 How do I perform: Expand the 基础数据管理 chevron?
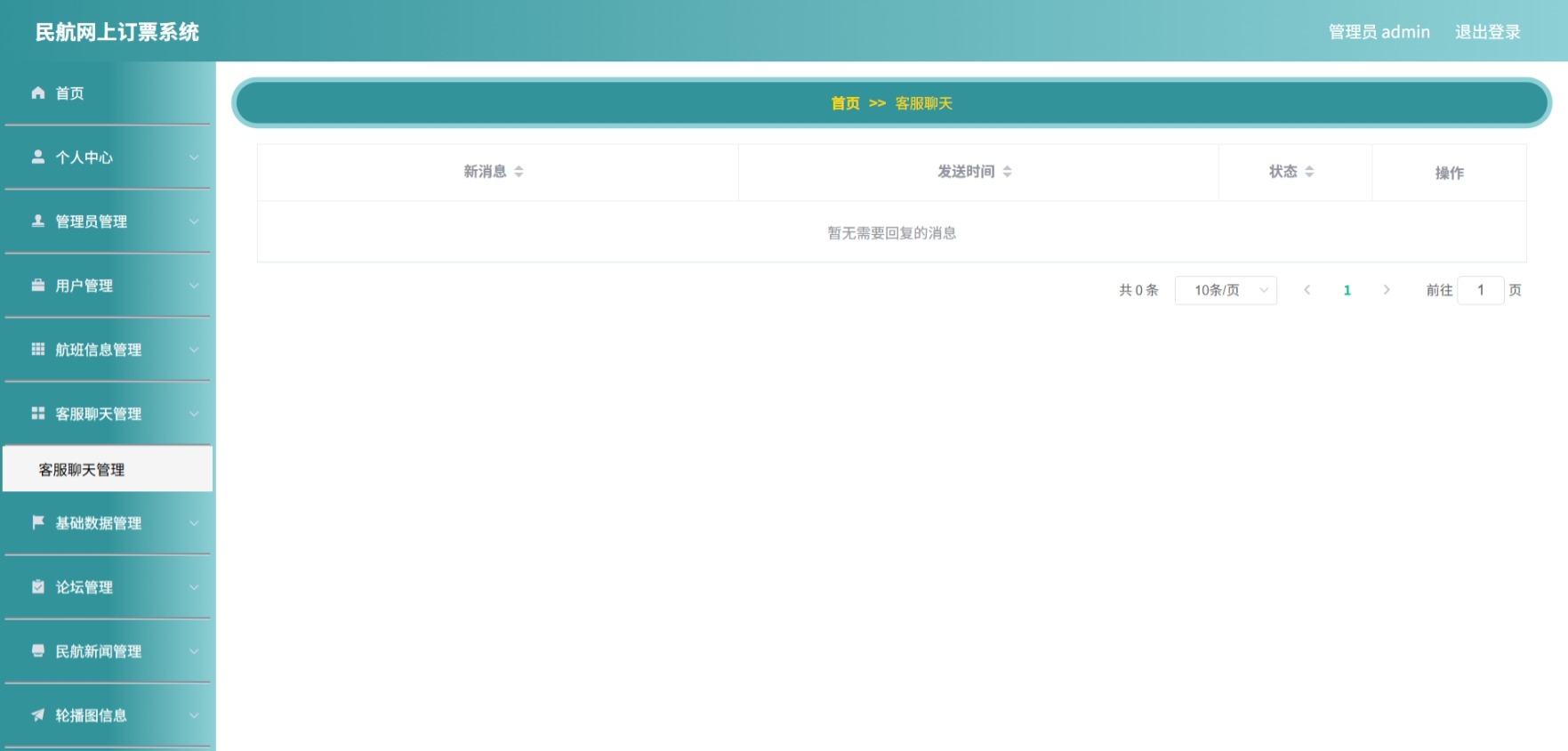click(194, 523)
